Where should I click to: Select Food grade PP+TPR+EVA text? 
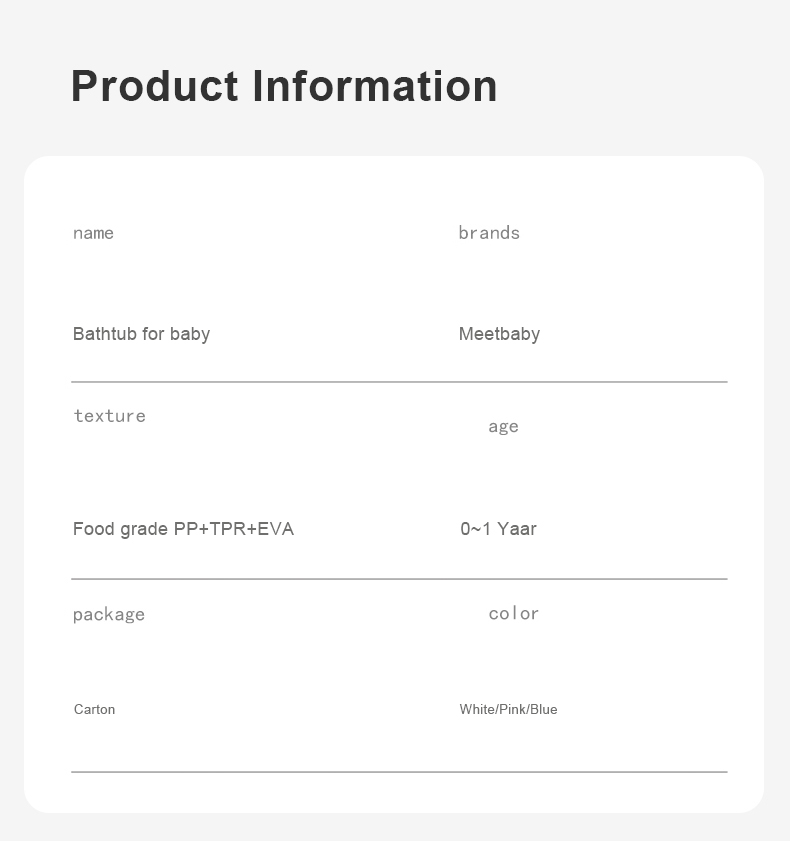(x=183, y=529)
